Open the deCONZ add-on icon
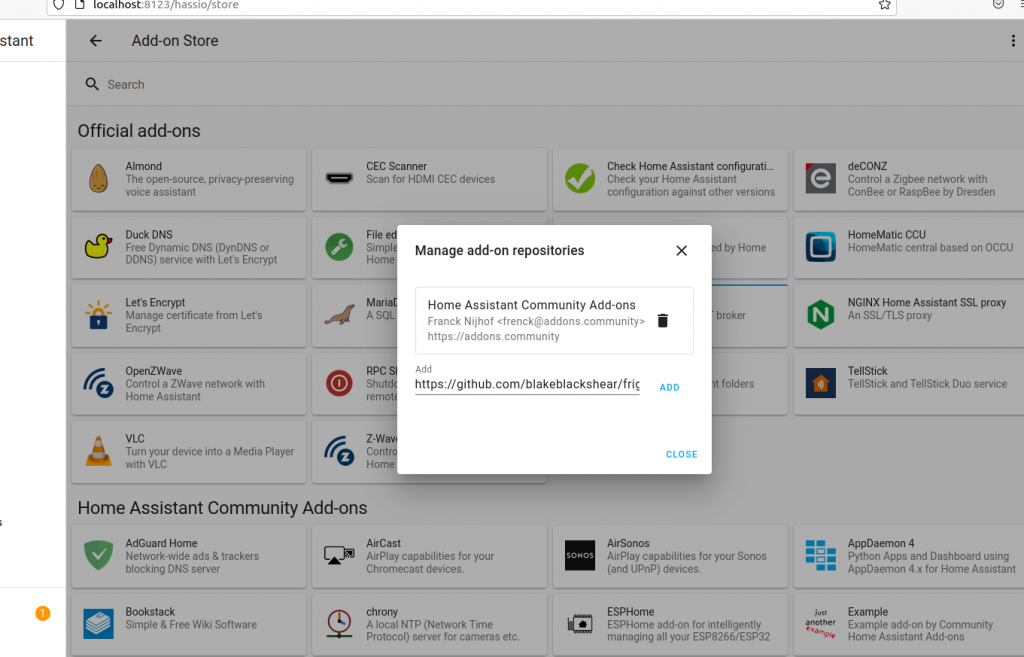 coord(820,178)
